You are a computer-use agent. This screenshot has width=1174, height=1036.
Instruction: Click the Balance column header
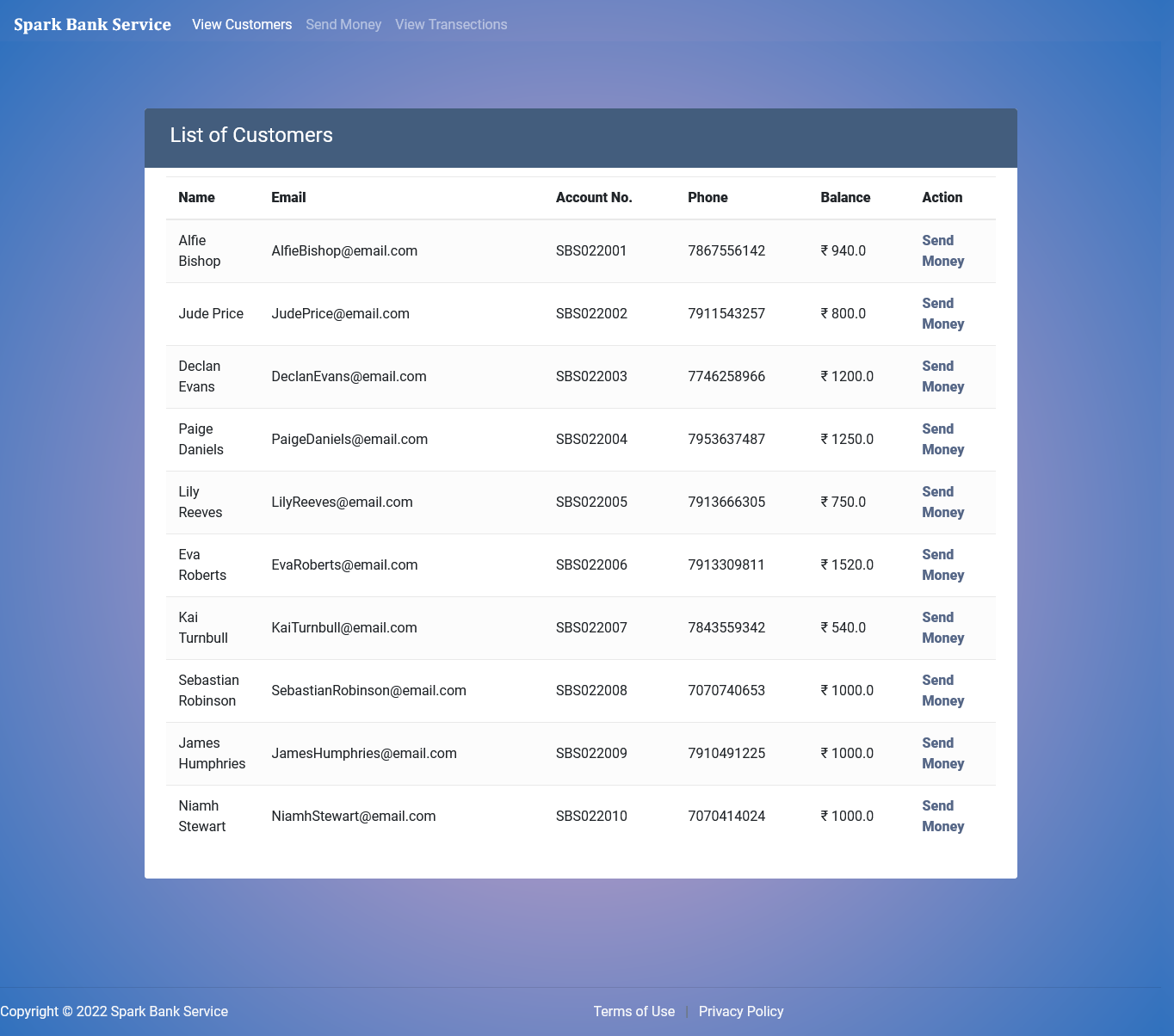tap(845, 197)
